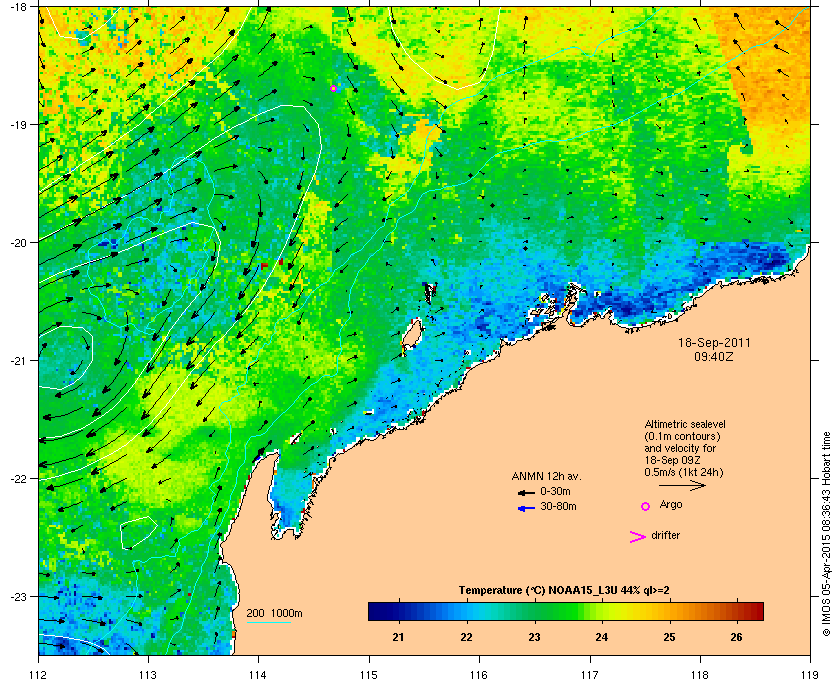The image size is (840, 680).
Task: Click the 'Altimetric sealevel' legend text
Action: tap(685, 424)
